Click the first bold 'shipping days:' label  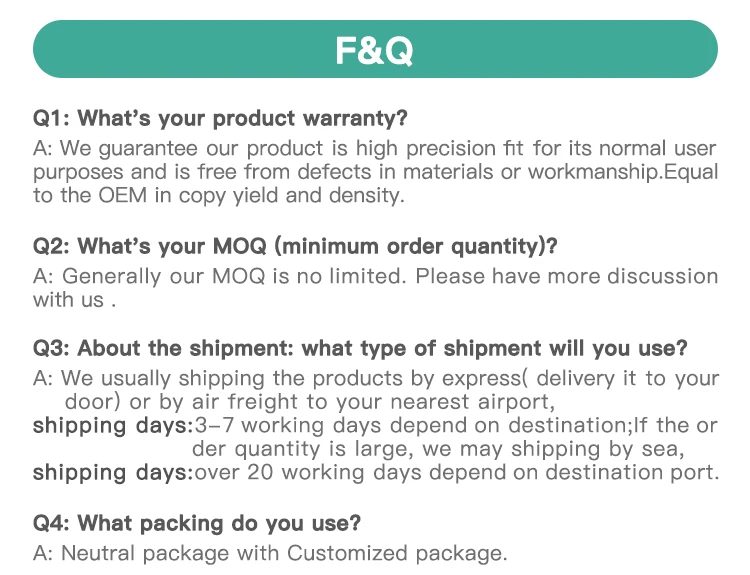(x=112, y=426)
